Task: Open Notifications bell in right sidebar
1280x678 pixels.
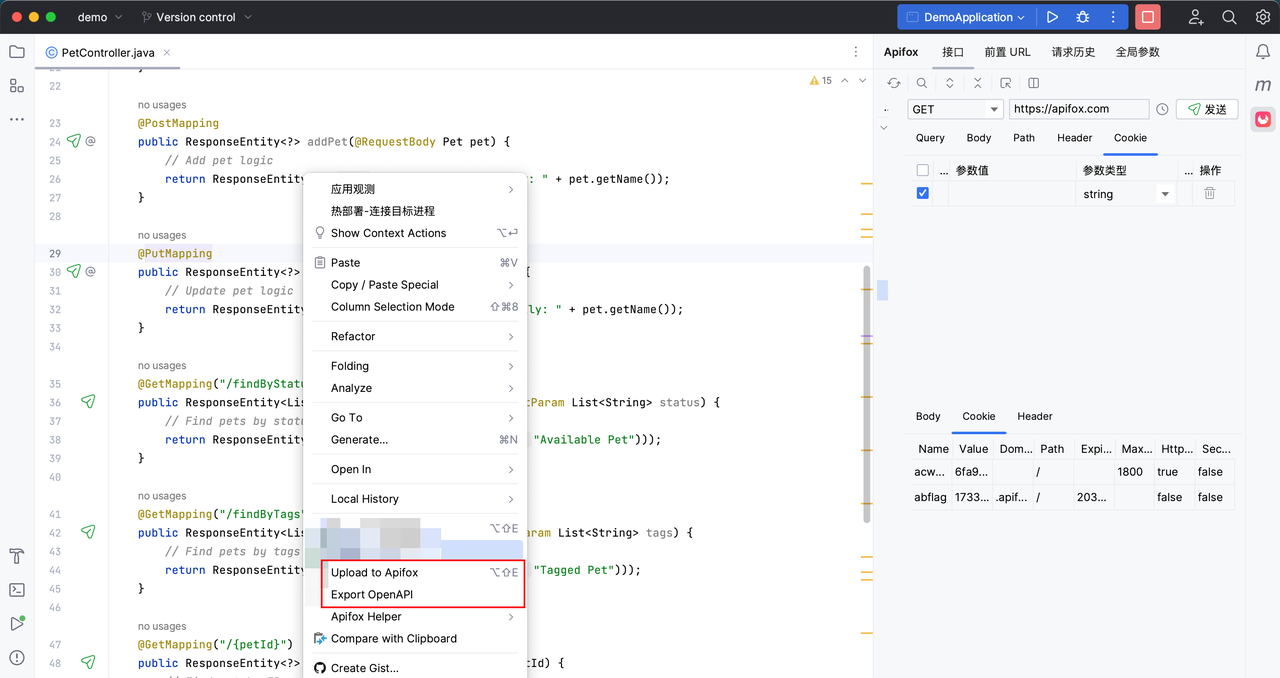Action: pyautogui.click(x=1263, y=52)
